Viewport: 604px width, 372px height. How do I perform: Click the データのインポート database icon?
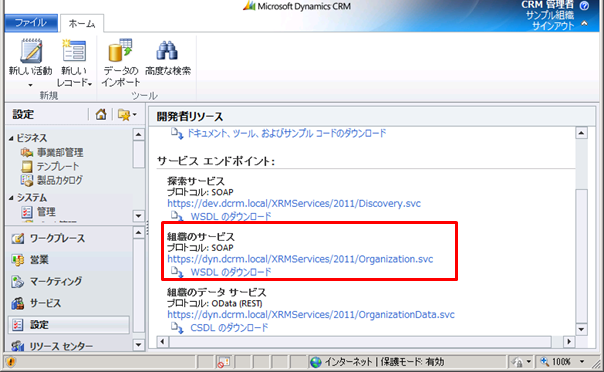pos(120,50)
